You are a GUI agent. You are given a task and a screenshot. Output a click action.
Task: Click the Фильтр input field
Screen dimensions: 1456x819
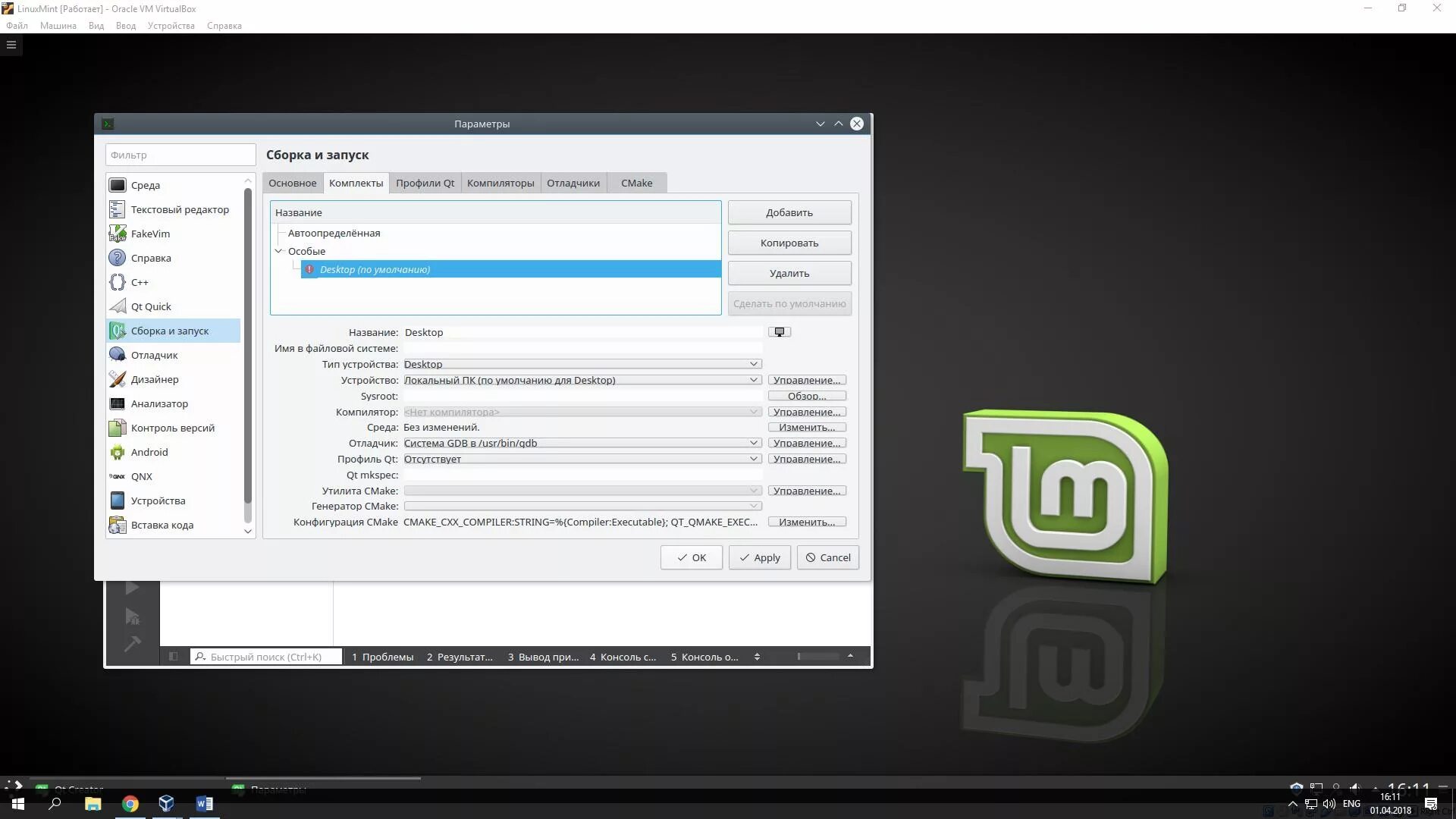180,155
